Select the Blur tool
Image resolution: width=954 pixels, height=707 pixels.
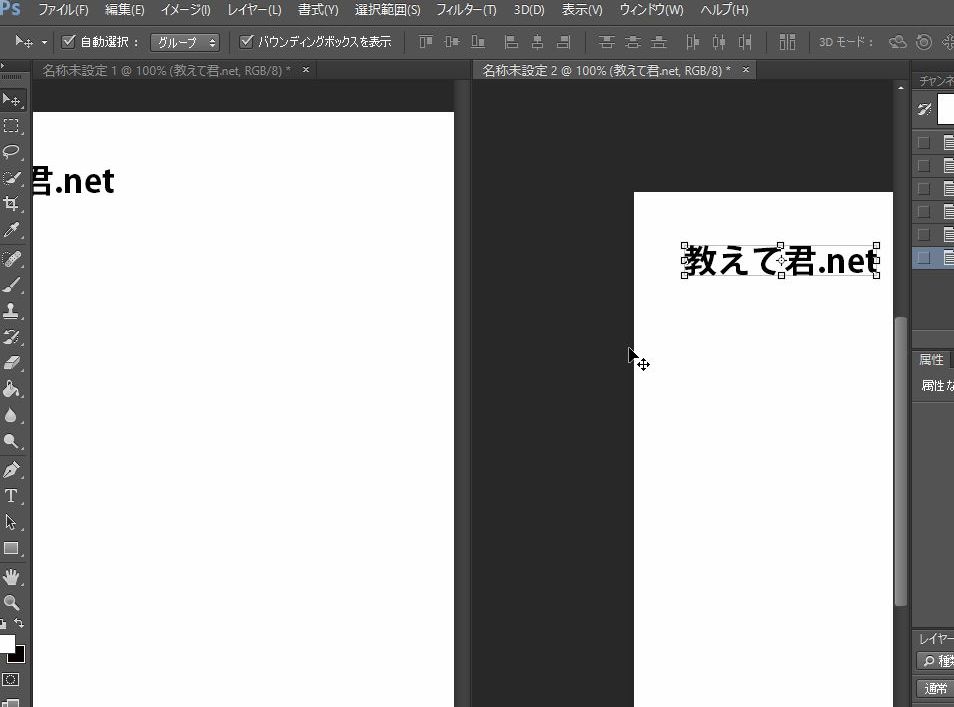11,416
